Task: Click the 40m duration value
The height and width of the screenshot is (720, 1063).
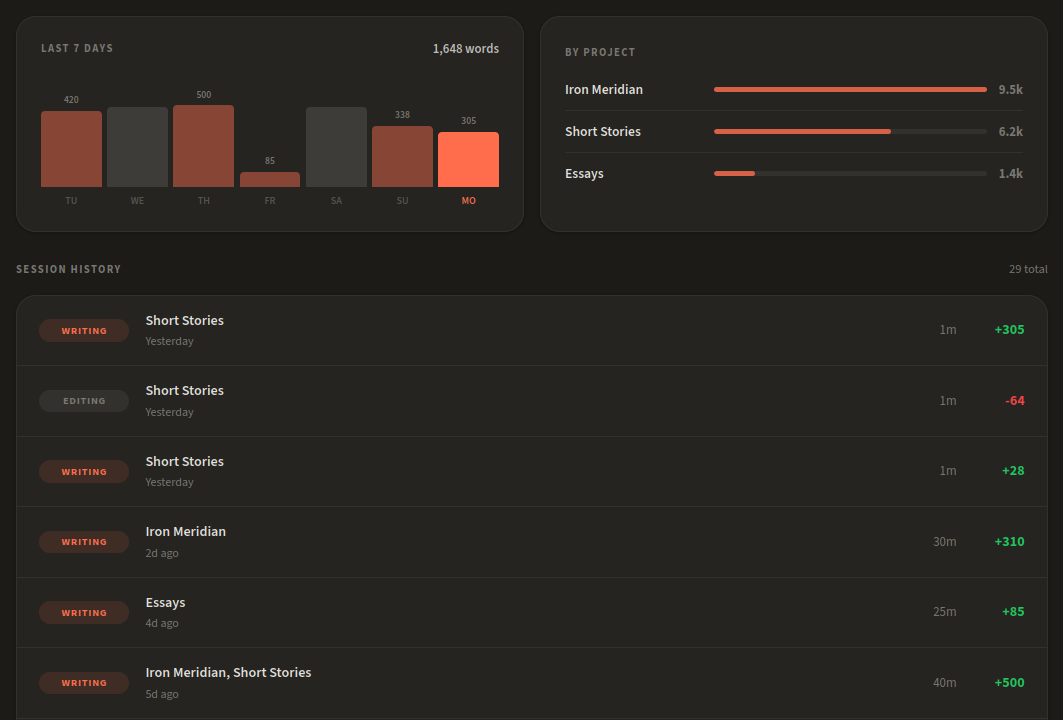Action: [944, 683]
